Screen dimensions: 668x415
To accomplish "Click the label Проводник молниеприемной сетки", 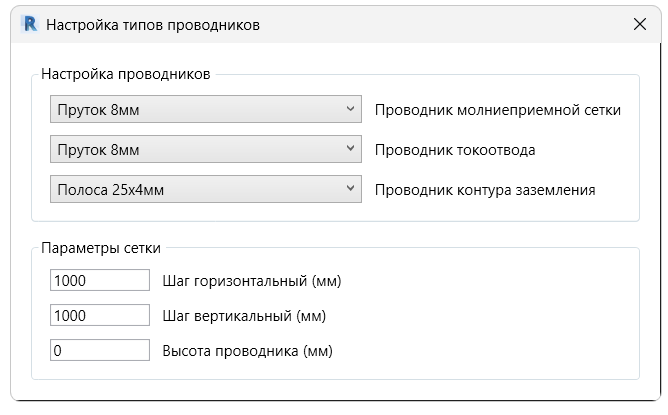I will (498, 110).
